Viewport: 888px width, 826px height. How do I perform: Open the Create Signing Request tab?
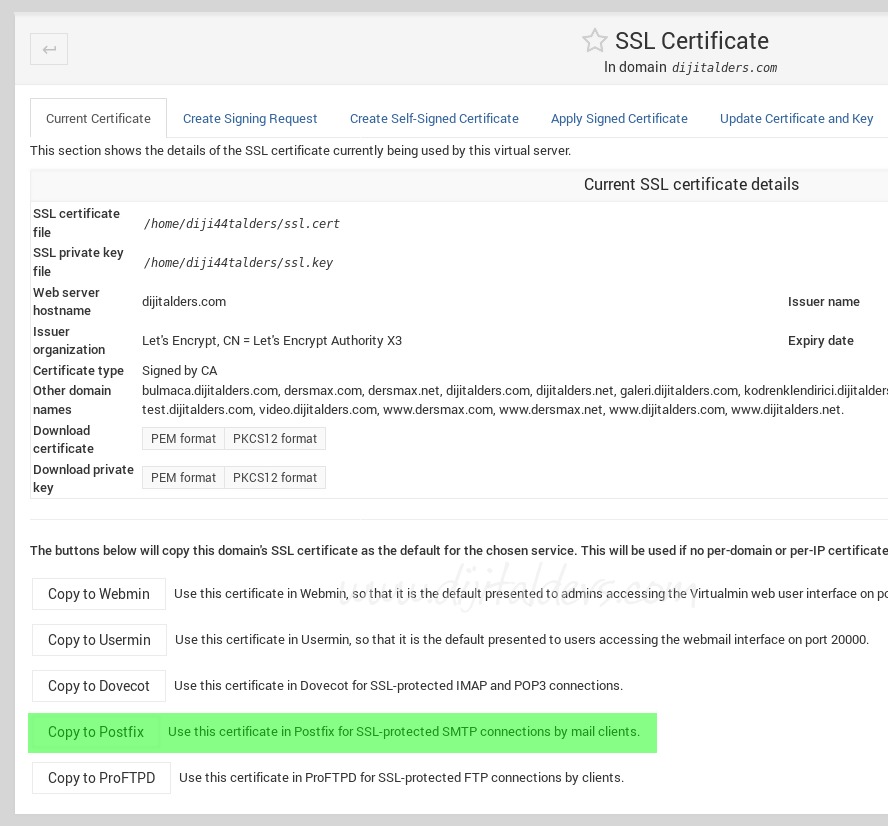coord(250,118)
